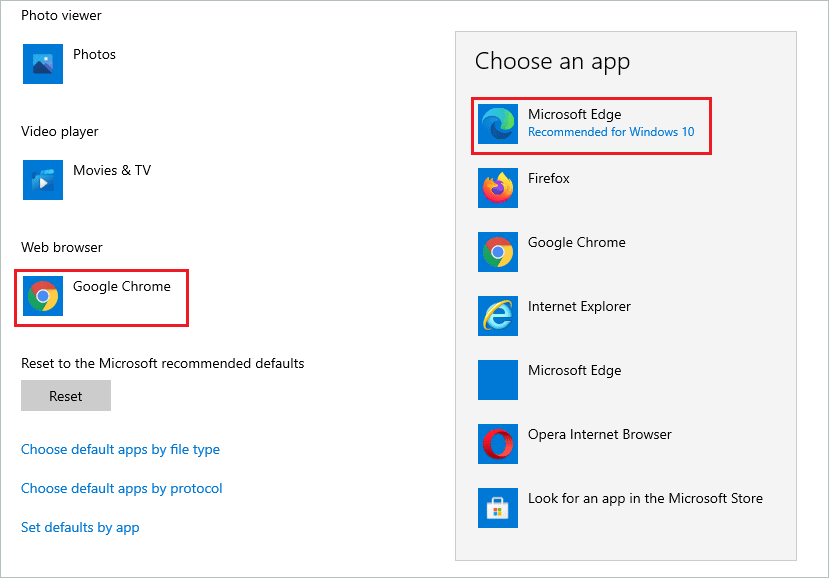Click the Internet Explorer icon
Image resolution: width=829 pixels, height=578 pixels.
click(497, 316)
